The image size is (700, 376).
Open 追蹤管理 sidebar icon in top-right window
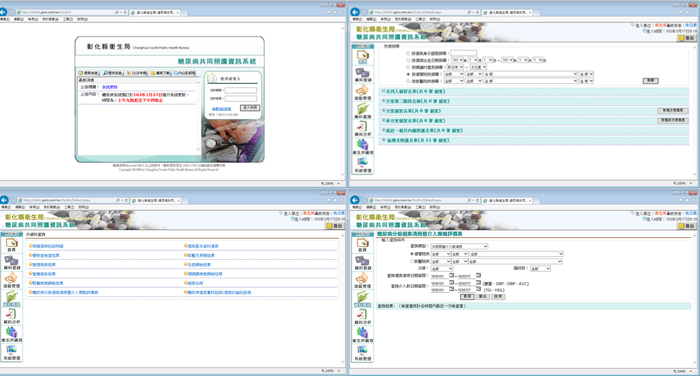point(362,92)
